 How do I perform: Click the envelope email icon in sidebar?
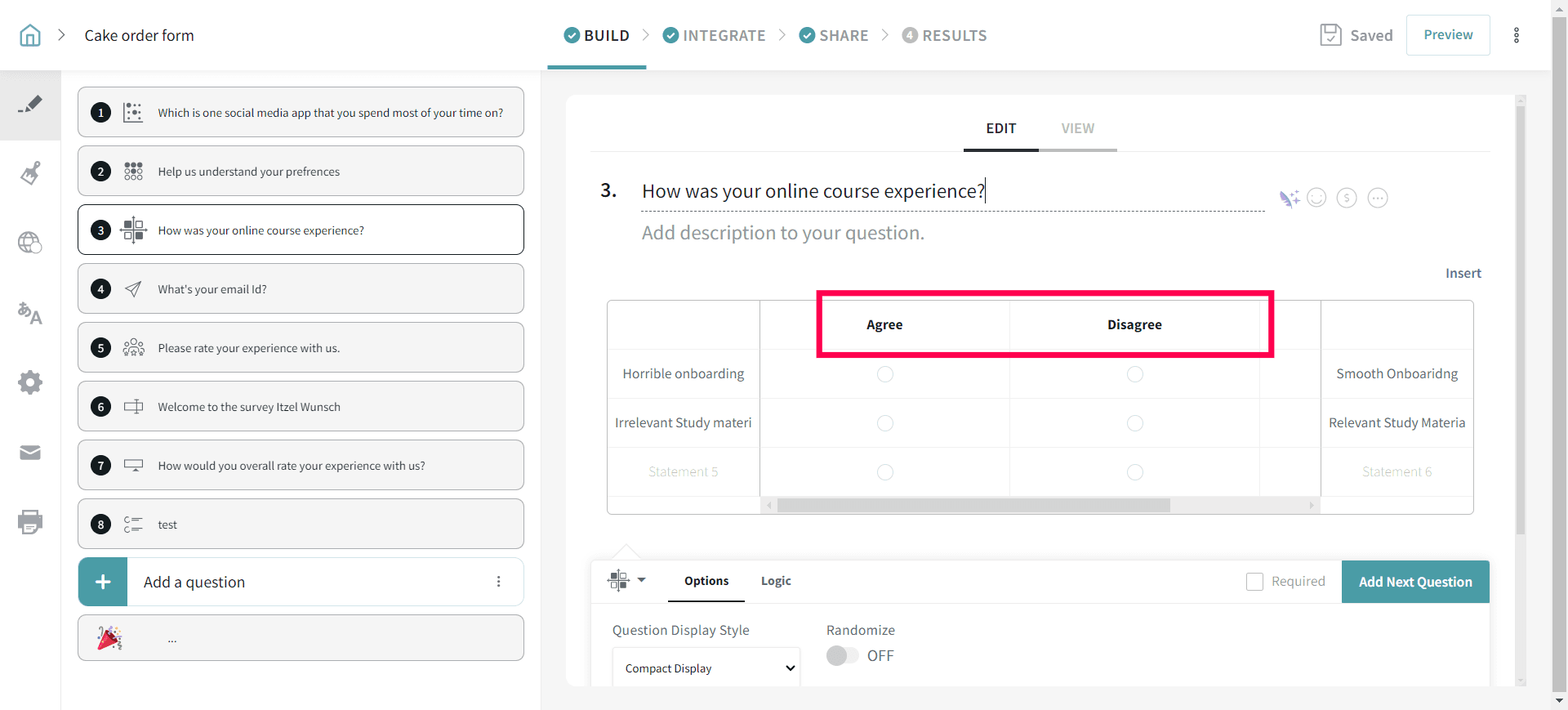(x=30, y=453)
